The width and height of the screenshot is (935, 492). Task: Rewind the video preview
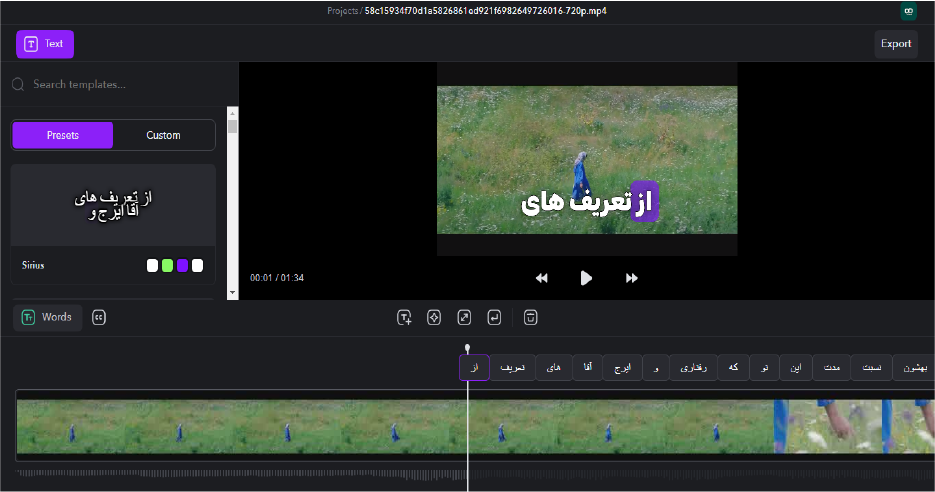[541, 278]
